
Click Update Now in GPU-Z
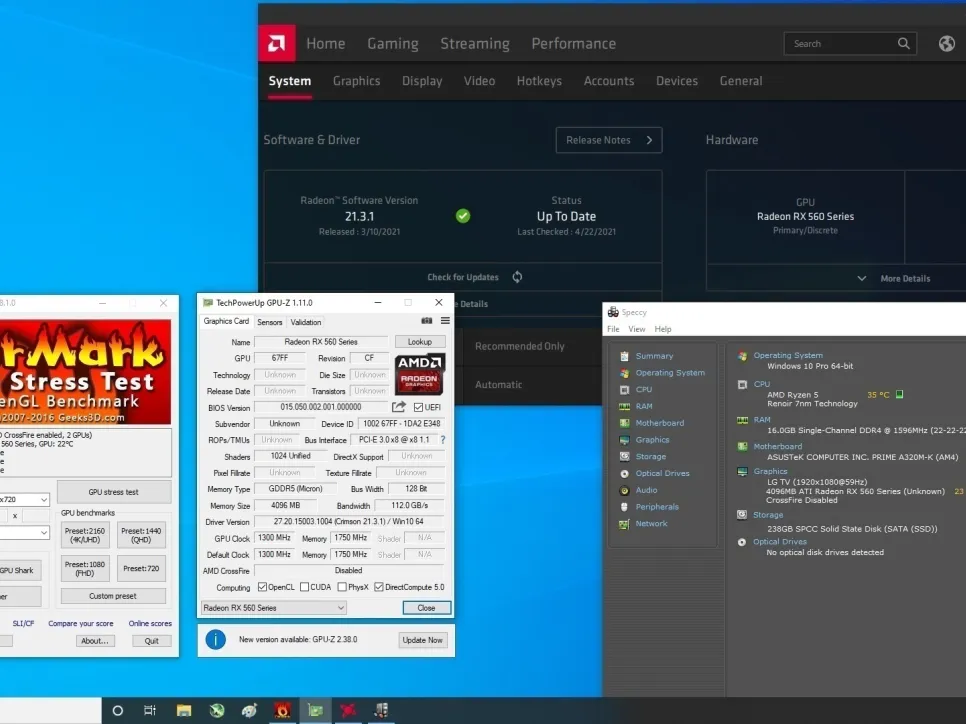(x=422, y=640)
